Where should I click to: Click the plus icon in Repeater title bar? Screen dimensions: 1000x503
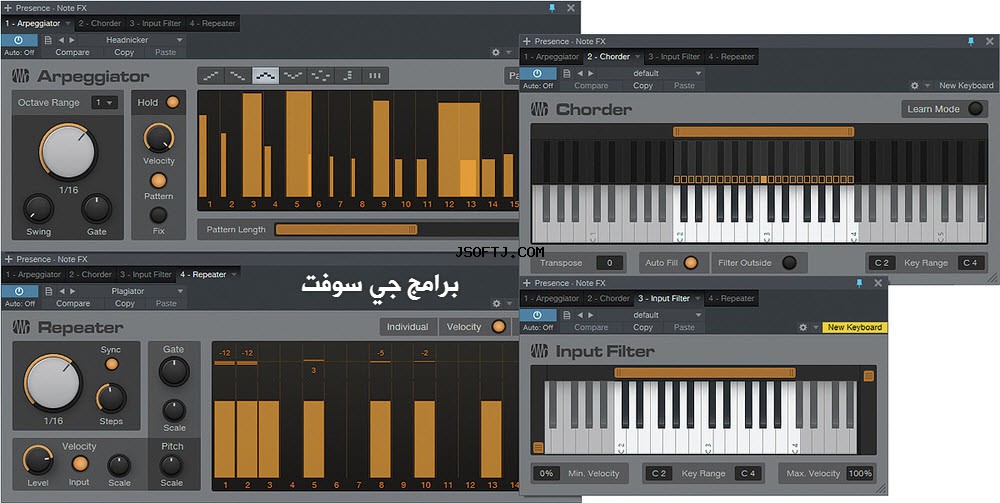coord(8,259)
